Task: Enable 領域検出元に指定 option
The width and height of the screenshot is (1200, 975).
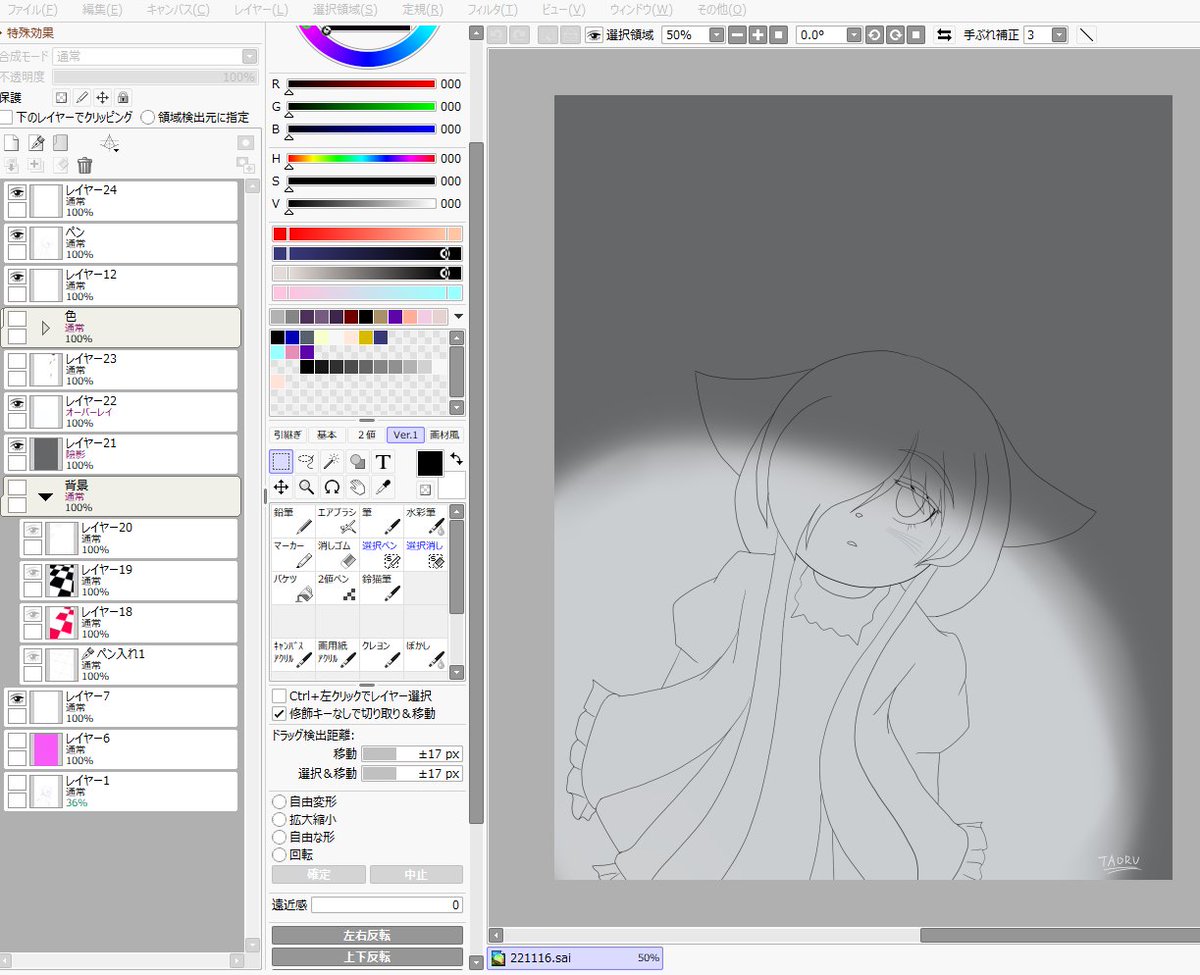Action: 148,117
